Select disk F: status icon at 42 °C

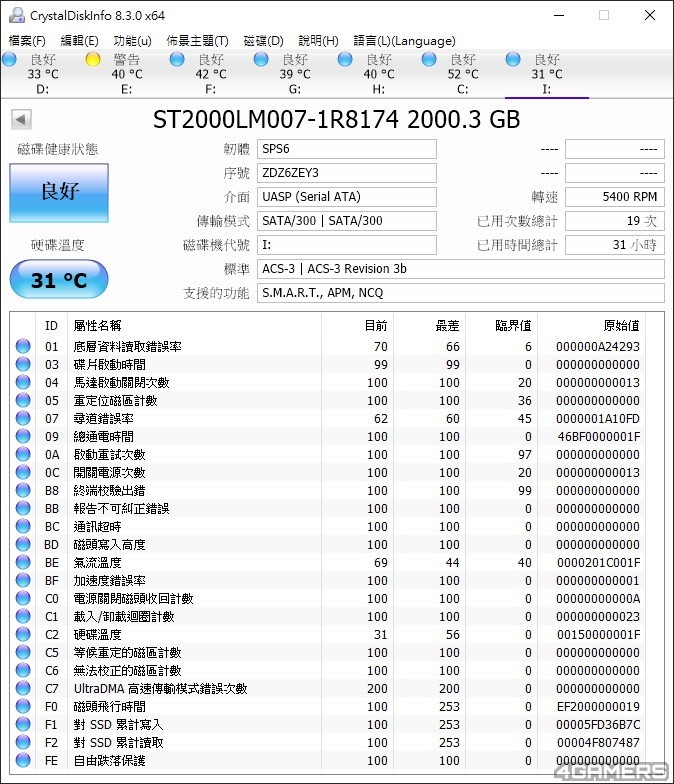(x=177, y=60)
